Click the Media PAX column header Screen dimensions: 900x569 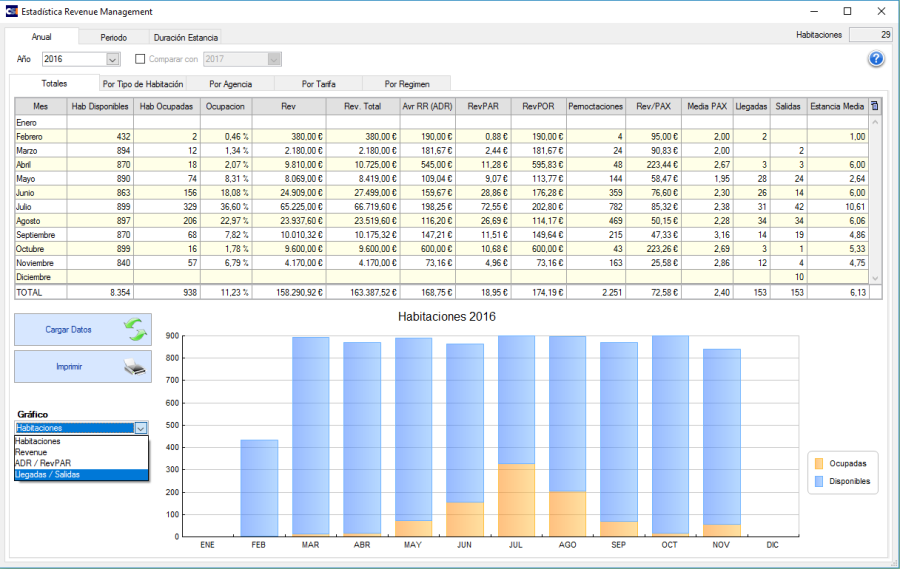pyautogui.click(x=707, y=106)
